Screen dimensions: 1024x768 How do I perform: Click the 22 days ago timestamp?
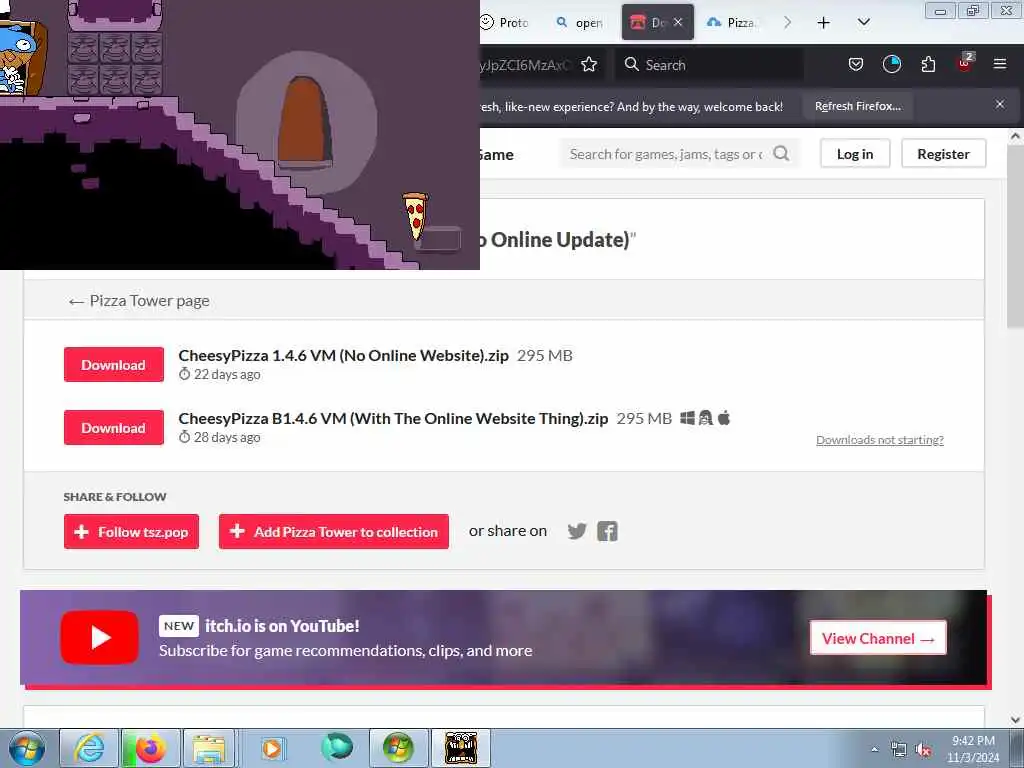tap(227, 375)
